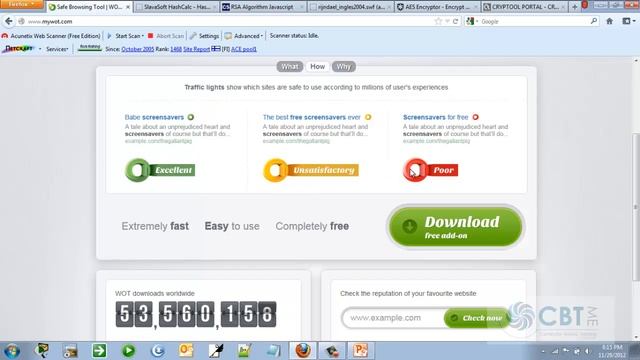The image size is (640, 360).
Task: Open the Firefox home page icon
Action: click(609, 21)
